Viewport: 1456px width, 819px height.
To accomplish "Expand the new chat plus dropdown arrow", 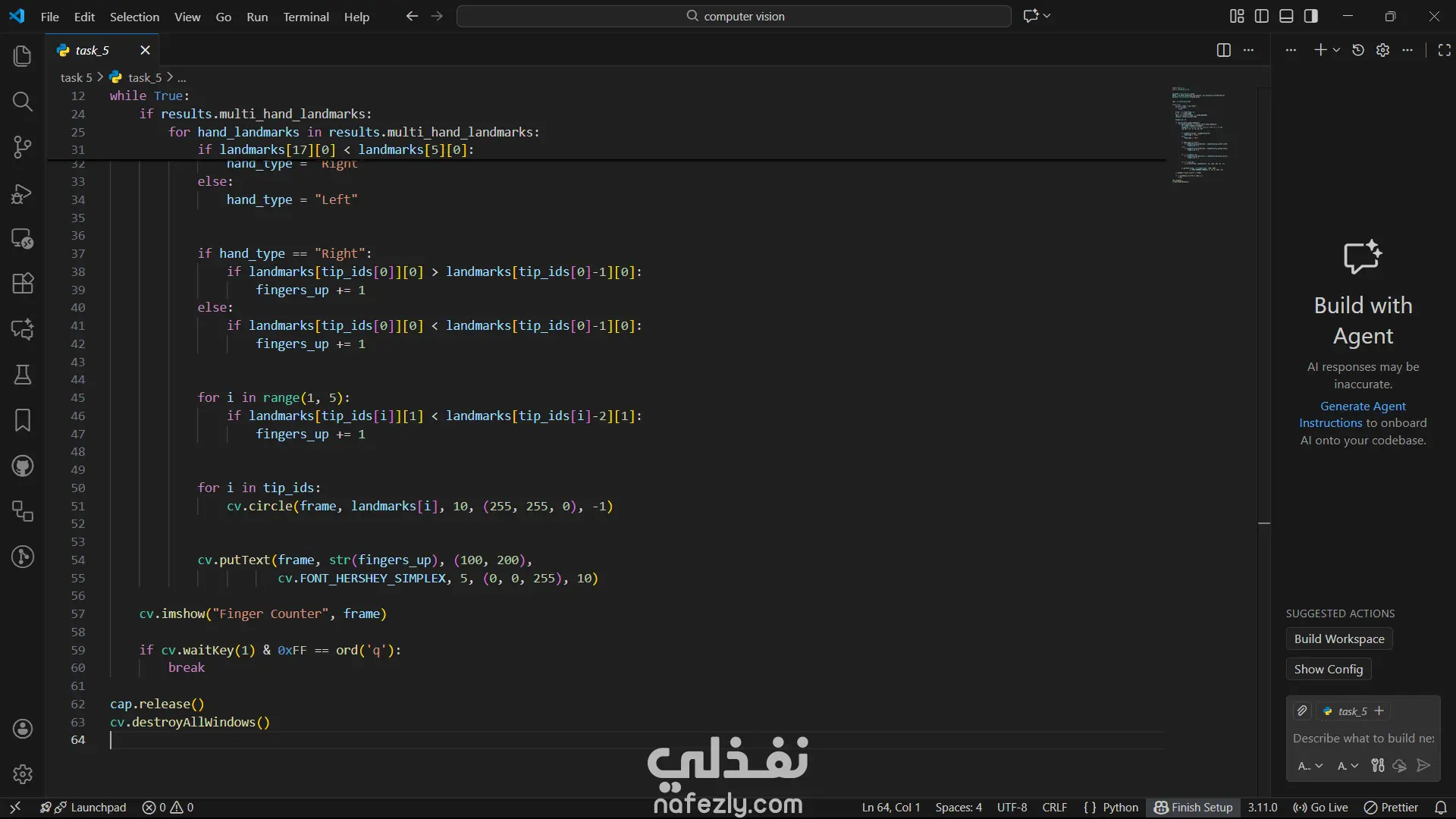I will pos(1336,50).
